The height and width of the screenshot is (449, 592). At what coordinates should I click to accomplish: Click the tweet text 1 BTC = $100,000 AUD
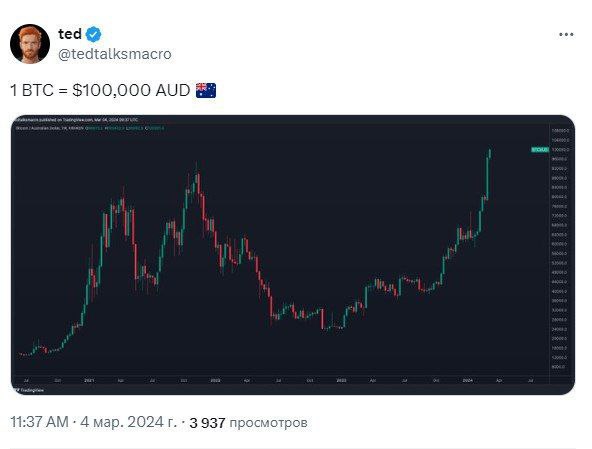(x=100, y=91)
